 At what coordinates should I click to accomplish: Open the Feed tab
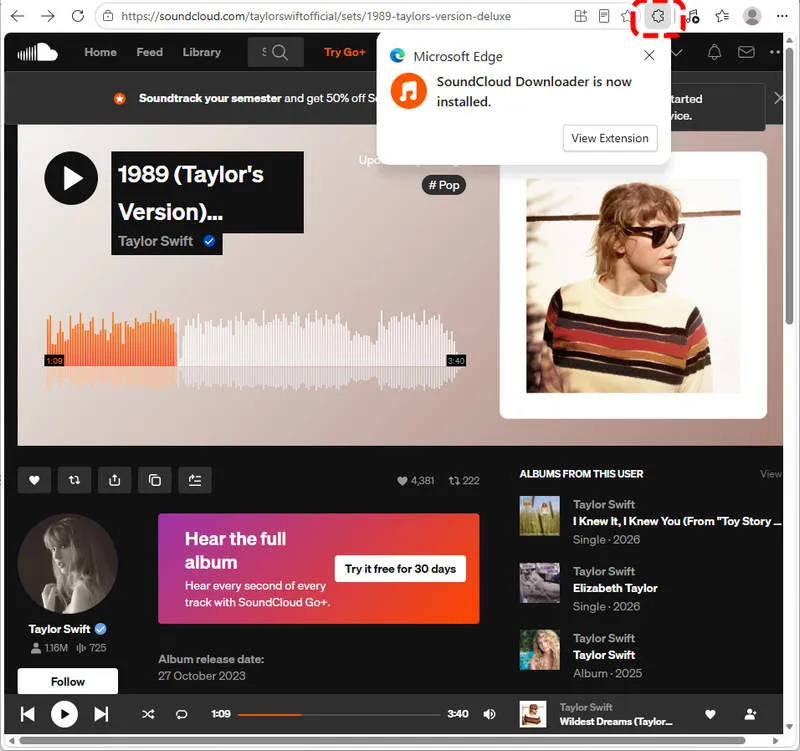pos(149,52)
